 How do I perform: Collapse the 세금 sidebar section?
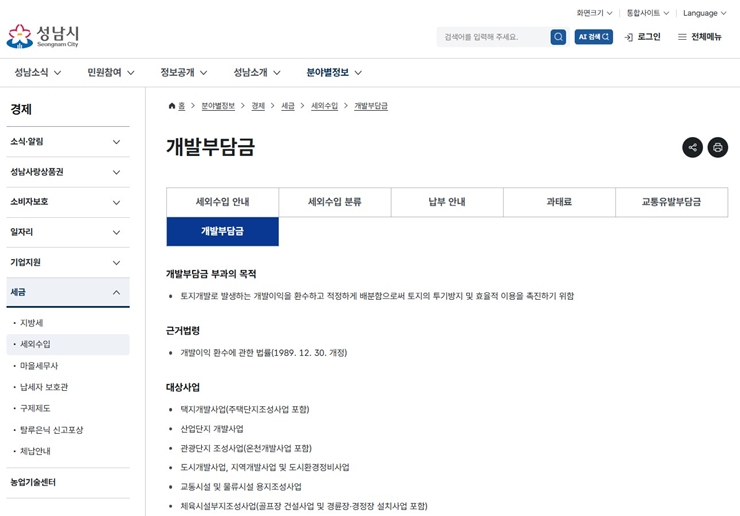point(68,292)
